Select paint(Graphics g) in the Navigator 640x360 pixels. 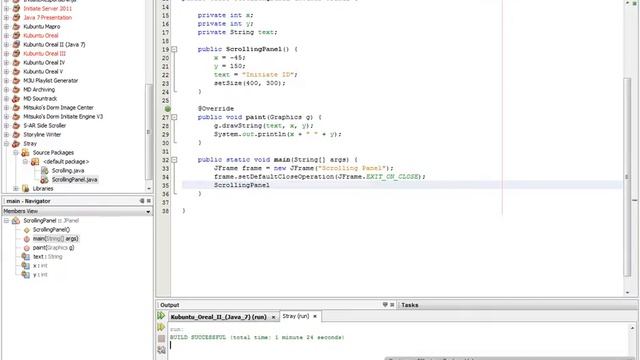(x=53, y=248)
